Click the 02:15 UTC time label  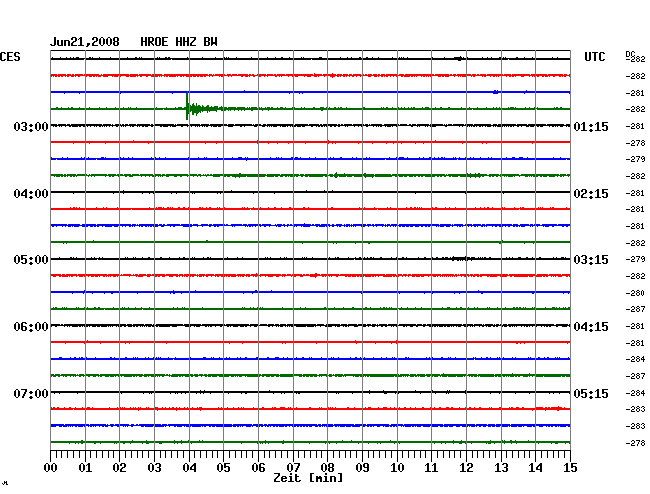click(591, 194)
